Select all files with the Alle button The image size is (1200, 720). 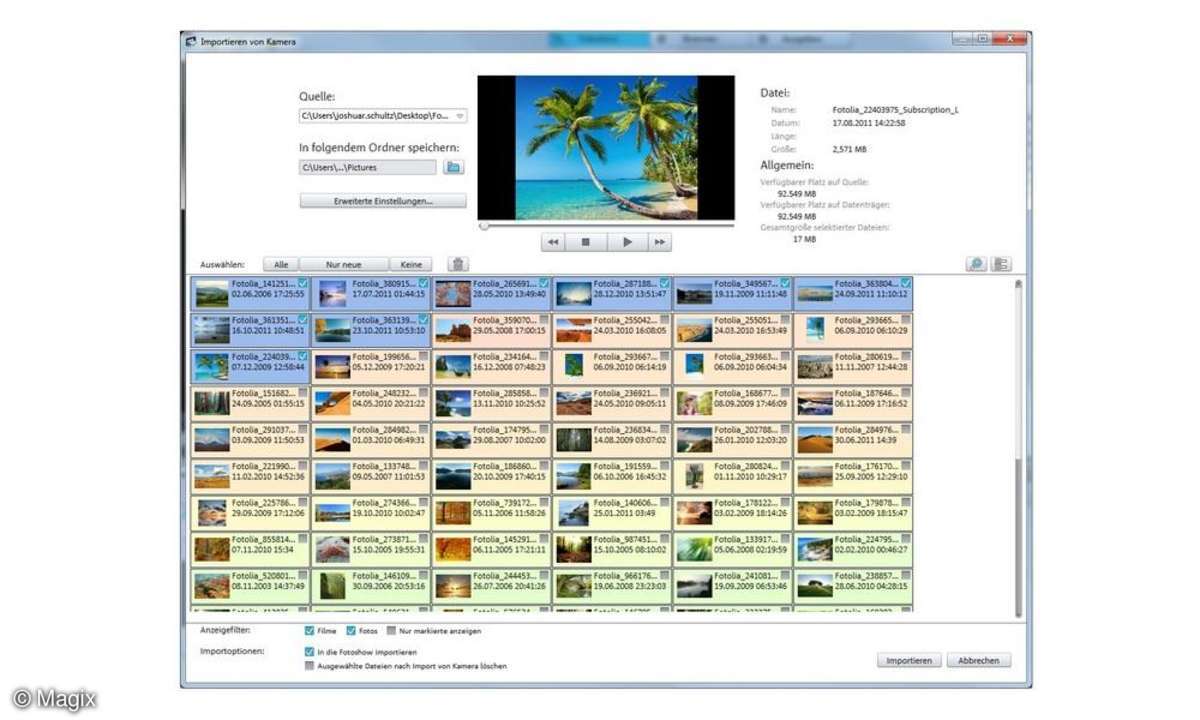tap(281, 265)
